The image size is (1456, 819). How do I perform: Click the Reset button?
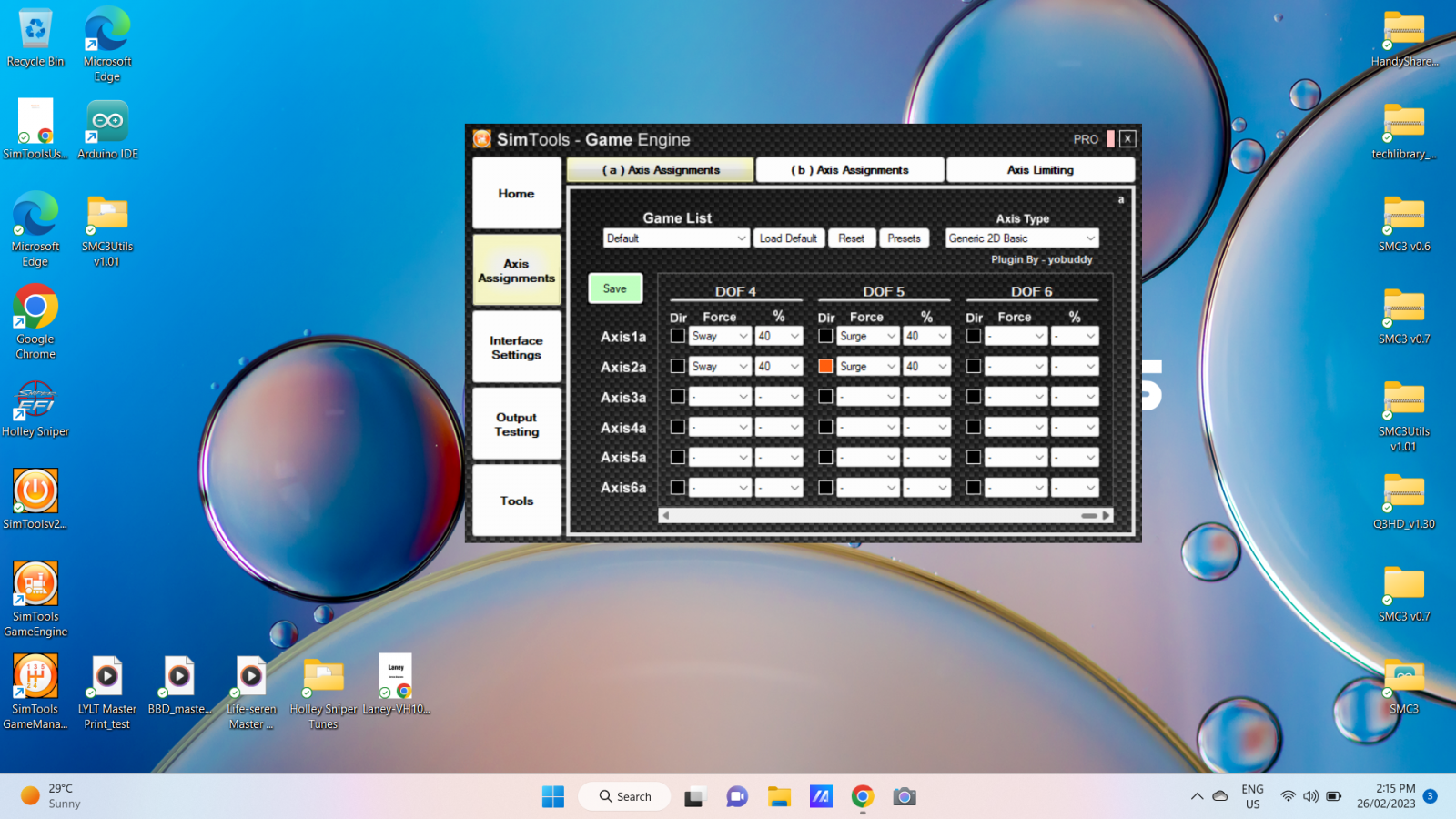[x=852, y=238]
